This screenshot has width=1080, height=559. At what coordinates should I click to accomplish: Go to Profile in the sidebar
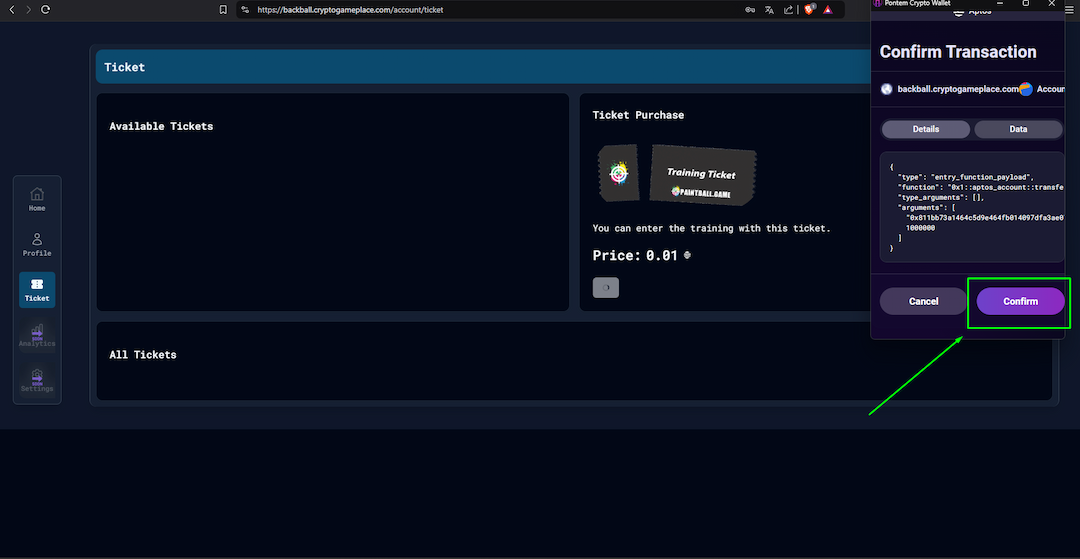coord(37,244)
